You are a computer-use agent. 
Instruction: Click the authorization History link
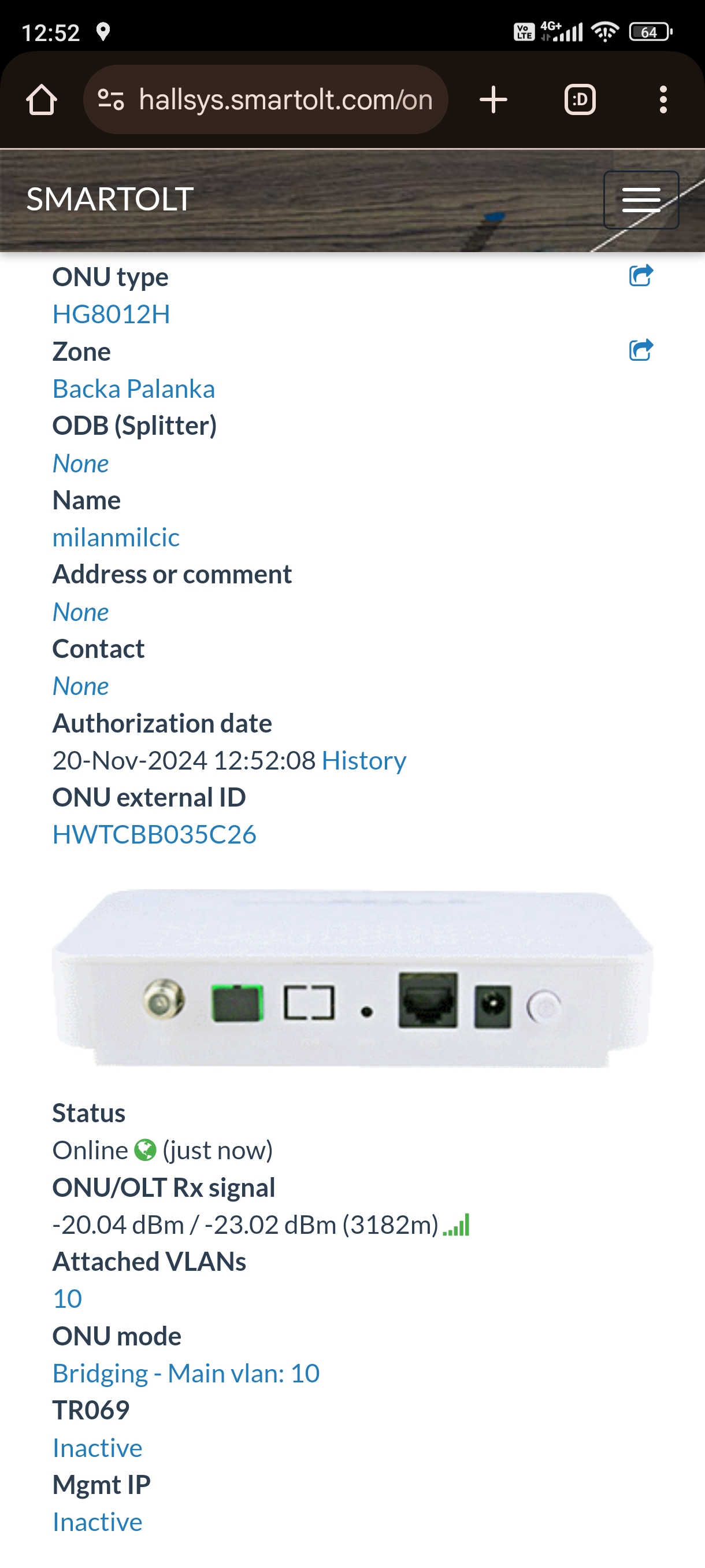(x=363, y=760)
